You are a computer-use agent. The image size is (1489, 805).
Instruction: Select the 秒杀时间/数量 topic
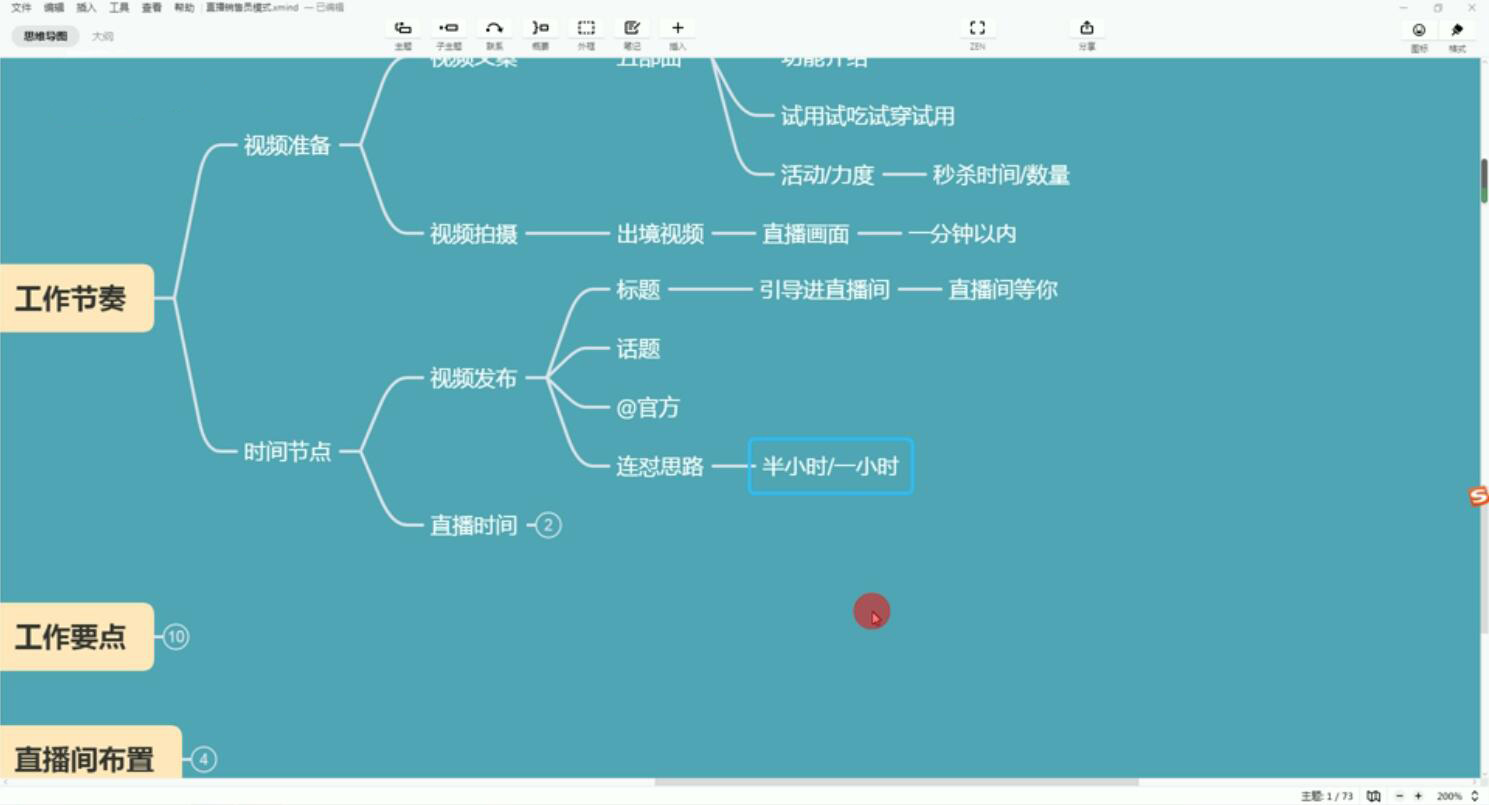(x=1001, y=175)
